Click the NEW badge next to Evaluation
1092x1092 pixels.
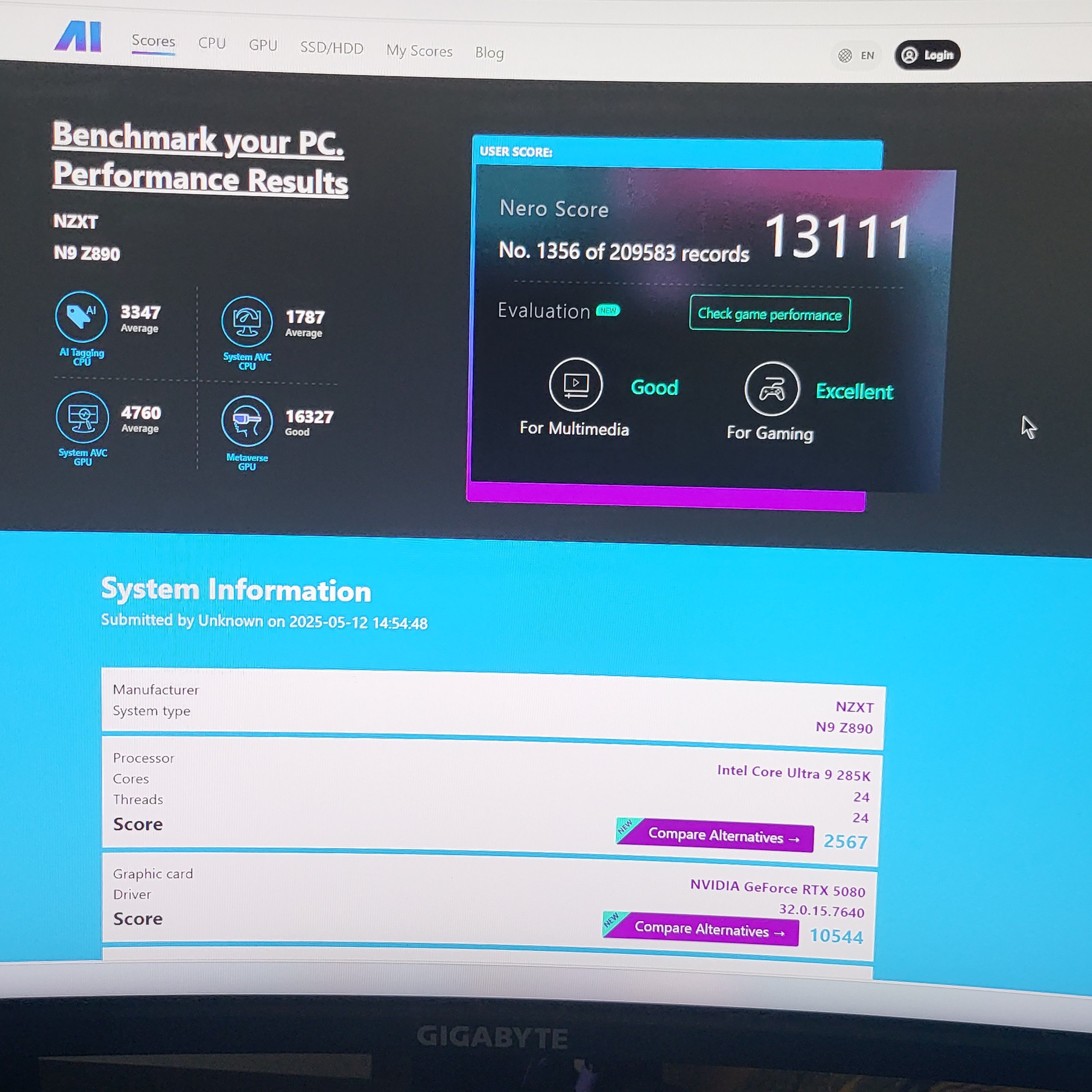coord(608,310)
